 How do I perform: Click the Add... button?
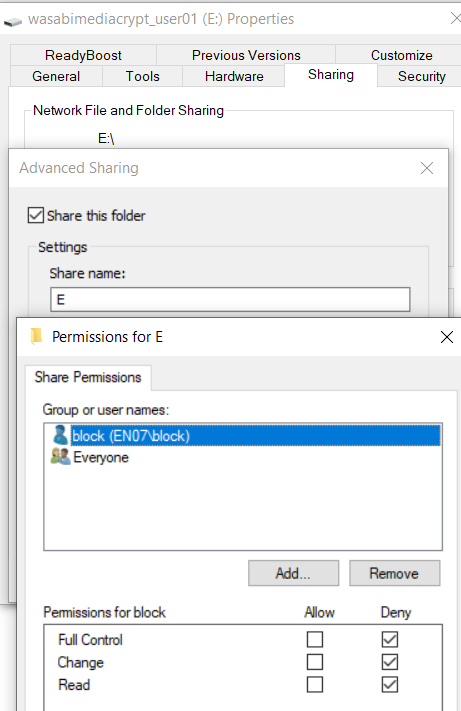[x=293, y=573]
